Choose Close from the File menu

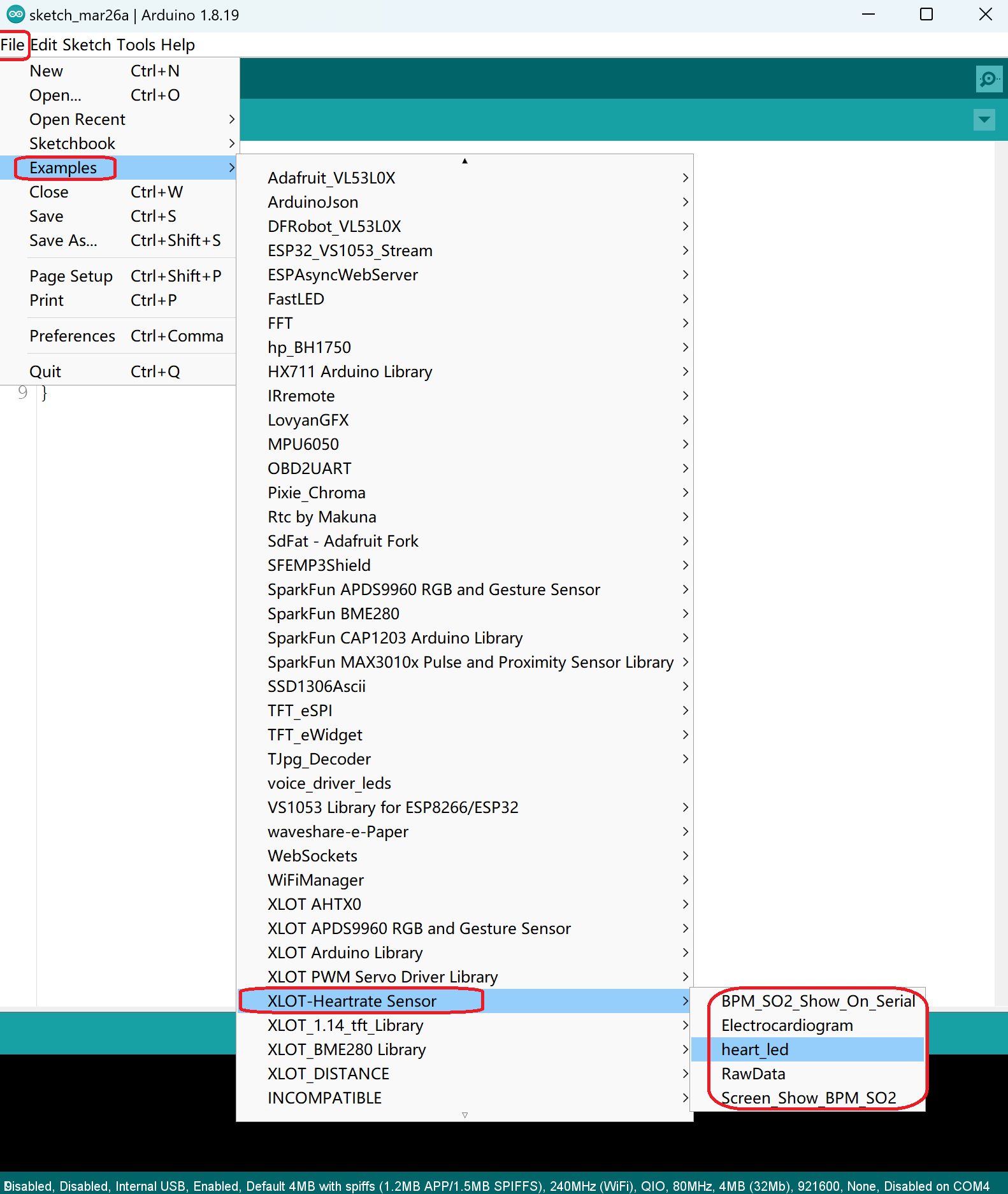coord(119,192)
